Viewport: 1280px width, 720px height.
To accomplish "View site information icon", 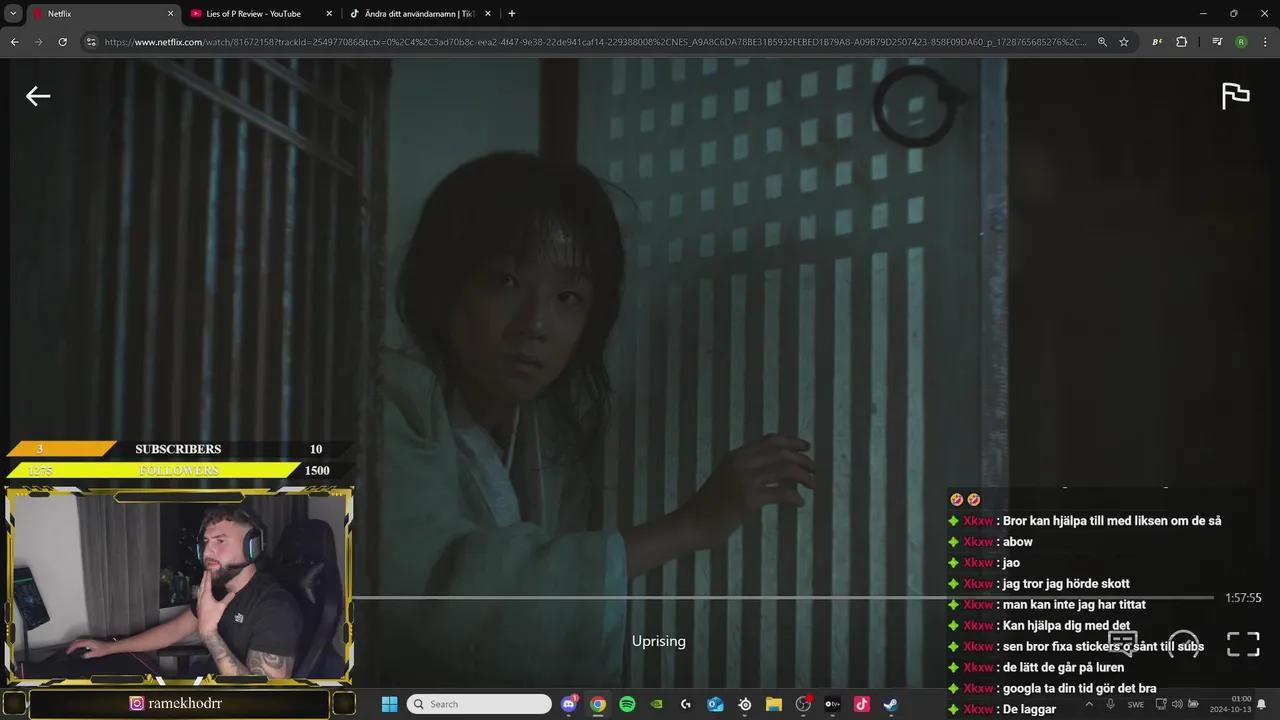I will click(x=90, y=42).
